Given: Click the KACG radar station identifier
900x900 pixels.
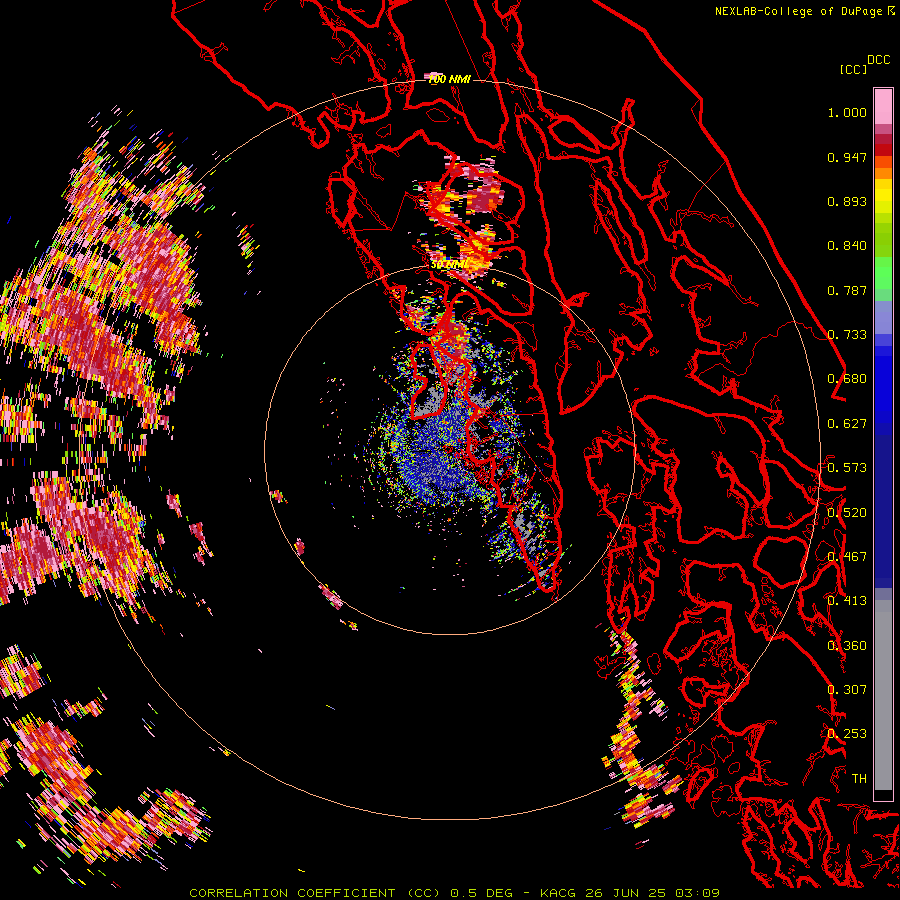Looking at the screenshot, I should pos(558,893).
